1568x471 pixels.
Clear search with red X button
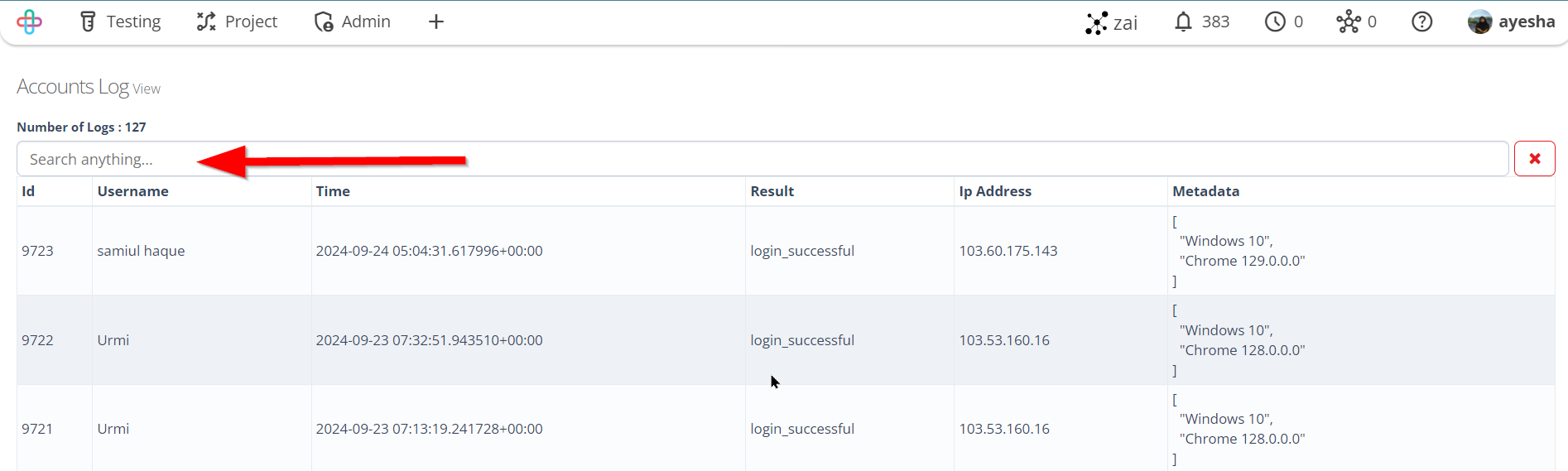tap(1535, 159)
